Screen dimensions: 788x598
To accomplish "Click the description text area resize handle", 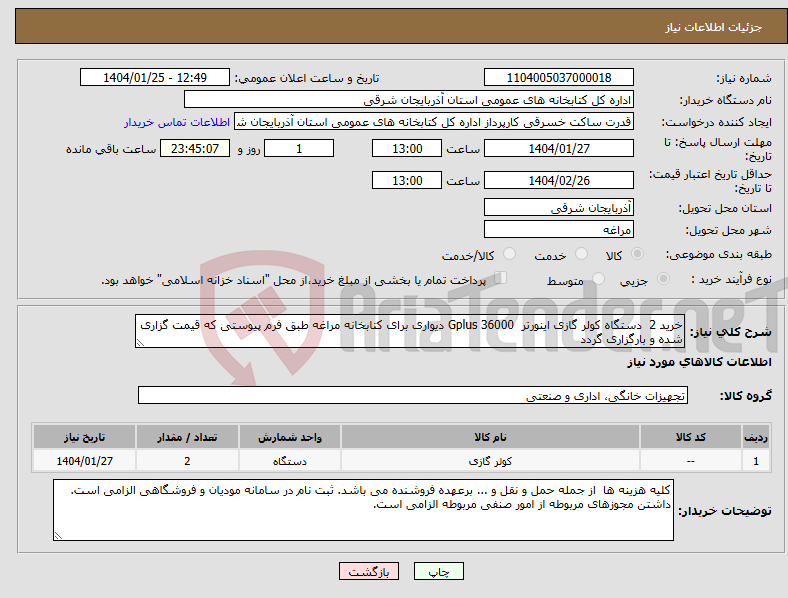I will [140, 343].
